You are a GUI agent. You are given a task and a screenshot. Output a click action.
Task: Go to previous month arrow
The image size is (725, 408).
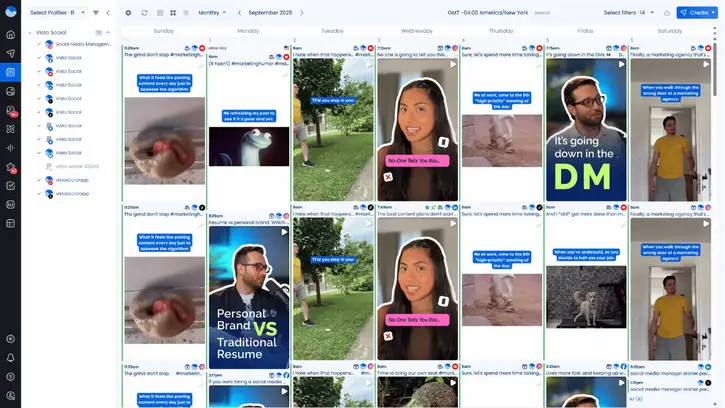click(239, 13)
